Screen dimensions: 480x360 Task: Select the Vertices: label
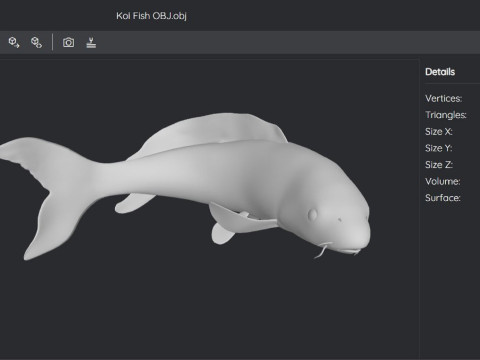pyautogui.click(x=443, y=98)
